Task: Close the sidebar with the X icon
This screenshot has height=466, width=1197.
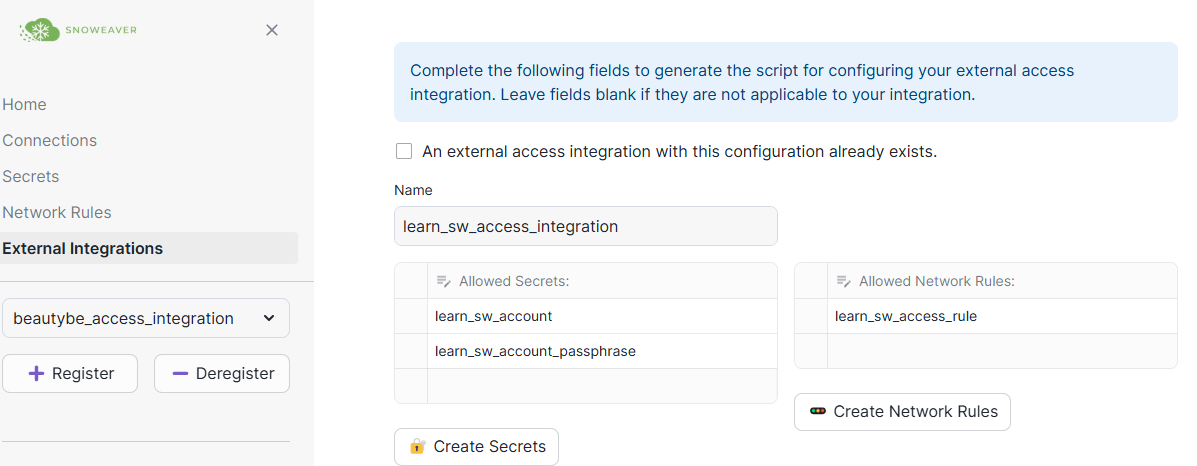Action: tap(271, 30)
